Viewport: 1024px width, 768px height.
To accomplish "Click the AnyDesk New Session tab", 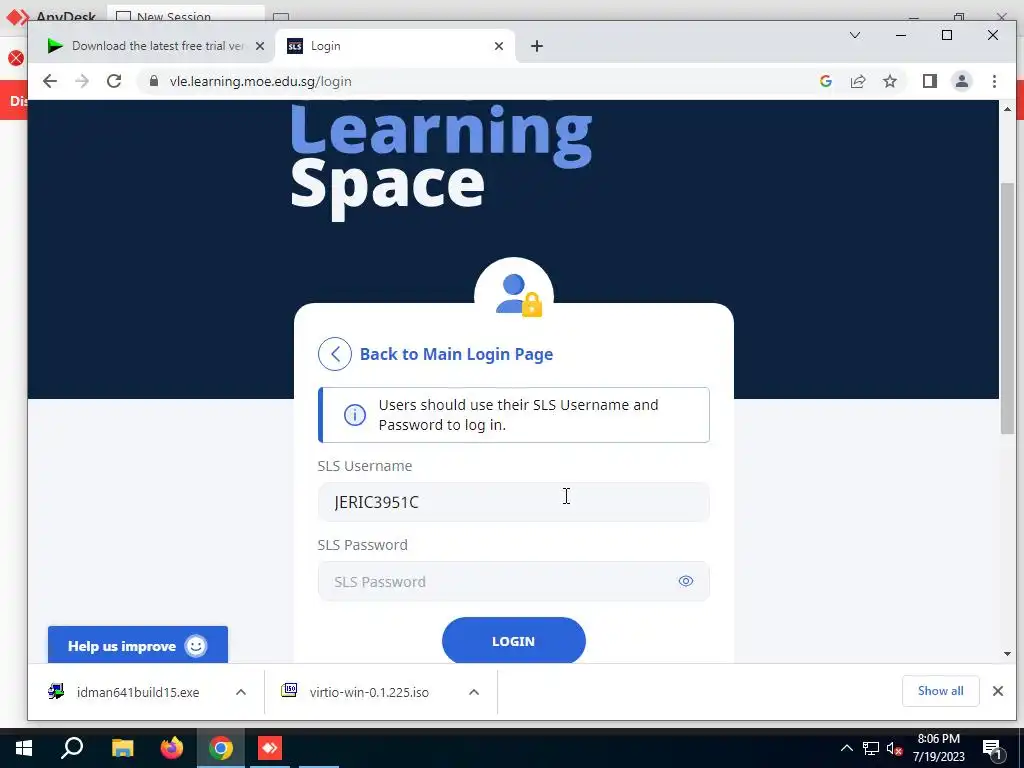I will coord(185,14).
